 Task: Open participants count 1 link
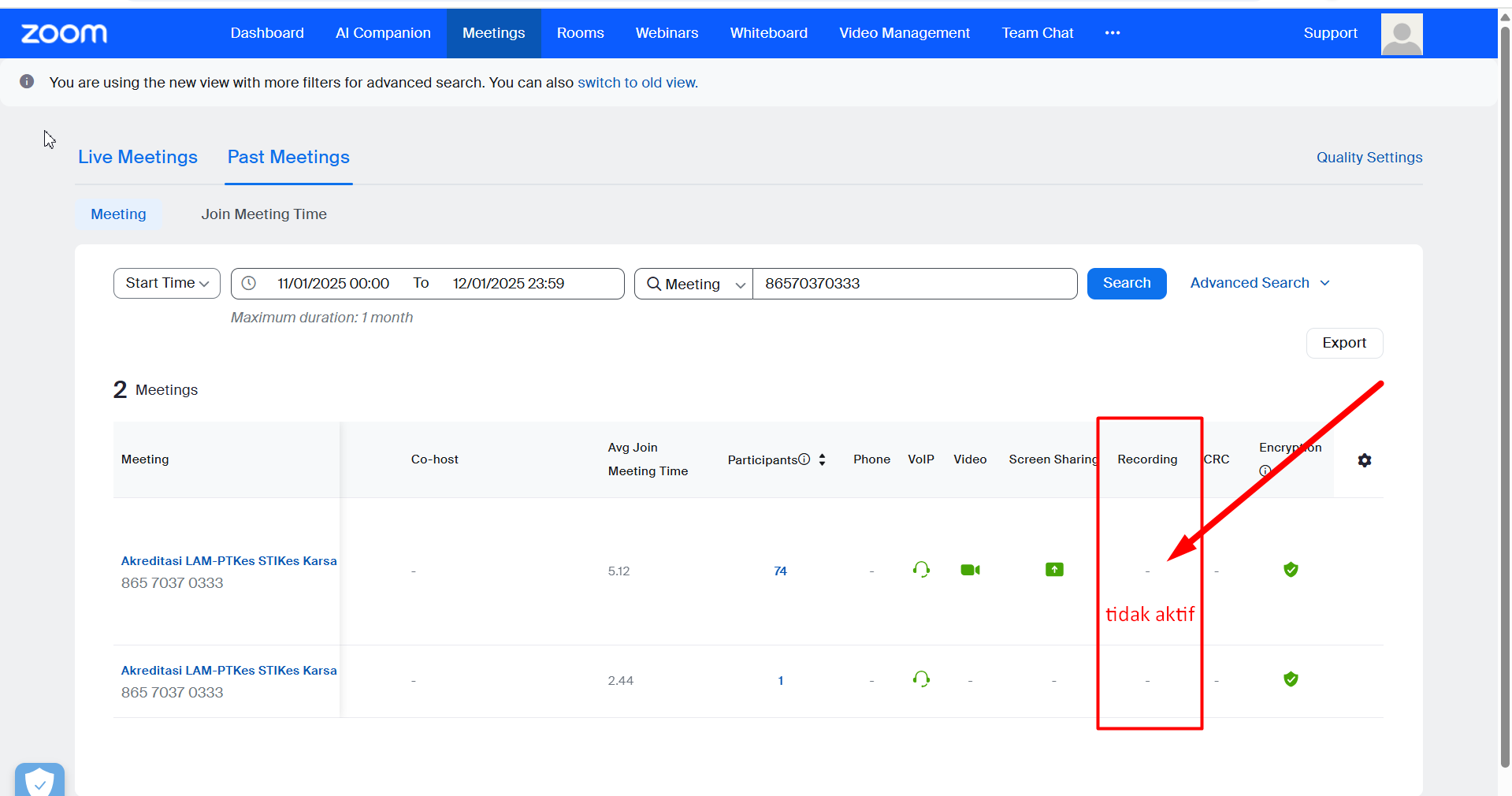pos(780,680)
